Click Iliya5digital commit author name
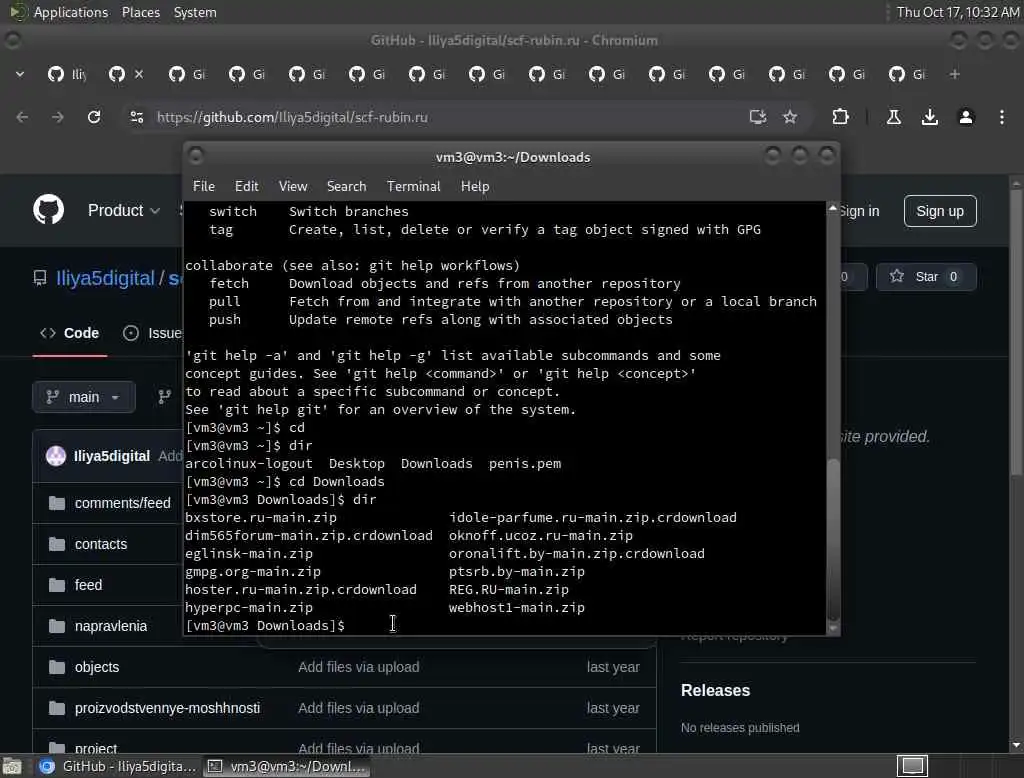Screen dimensions: 1024x778 (x=112, y=456)
